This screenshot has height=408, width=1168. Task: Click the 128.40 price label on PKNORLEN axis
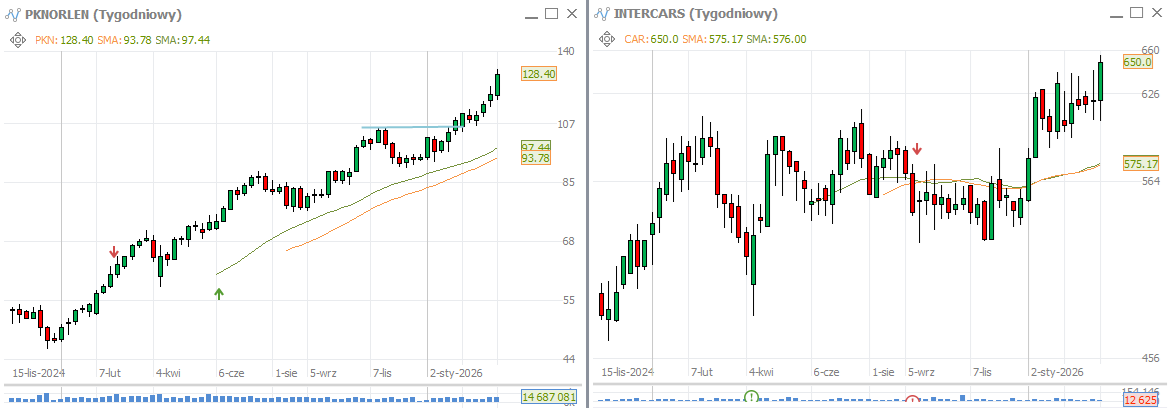point(539,74)
